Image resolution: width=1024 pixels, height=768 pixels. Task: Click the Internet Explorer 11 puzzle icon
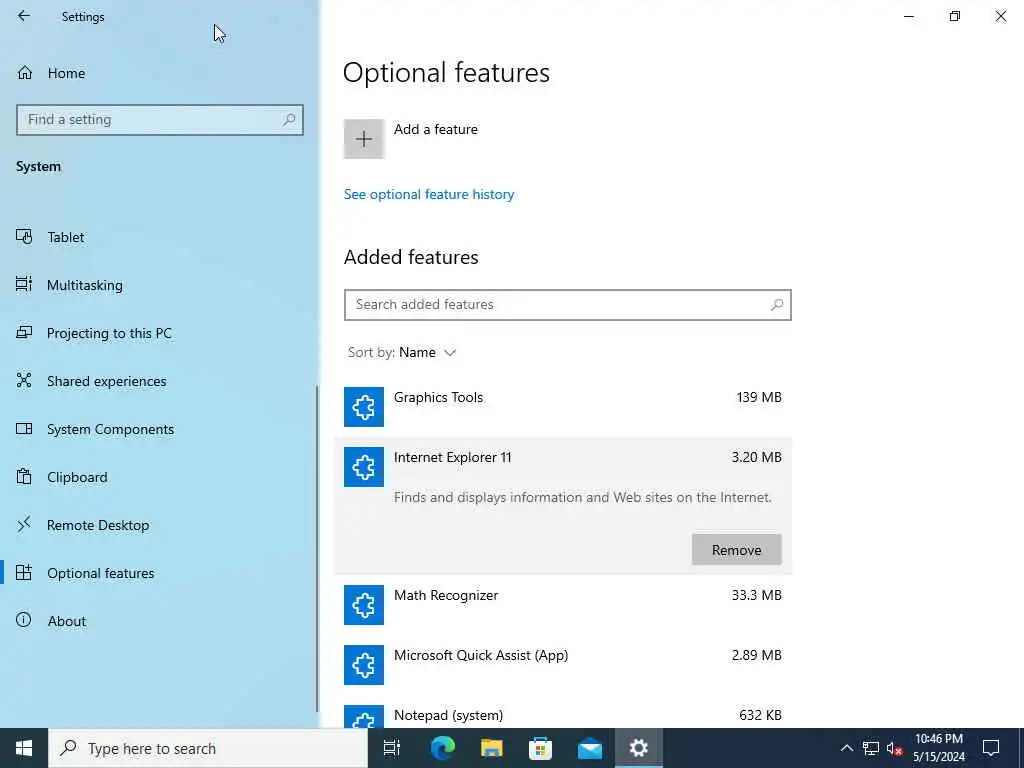(364, 467)
